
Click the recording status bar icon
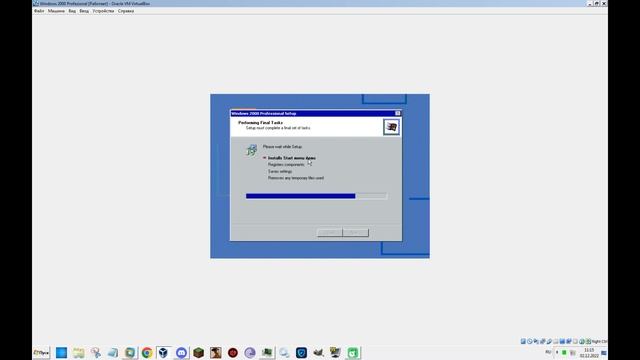point(569,341)
